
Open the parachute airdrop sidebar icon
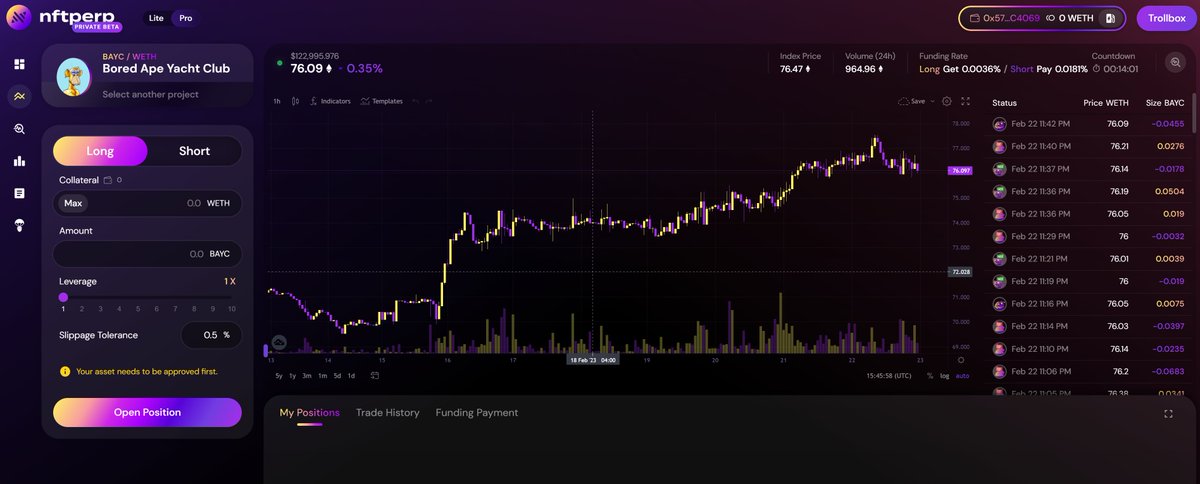(19, 226)
